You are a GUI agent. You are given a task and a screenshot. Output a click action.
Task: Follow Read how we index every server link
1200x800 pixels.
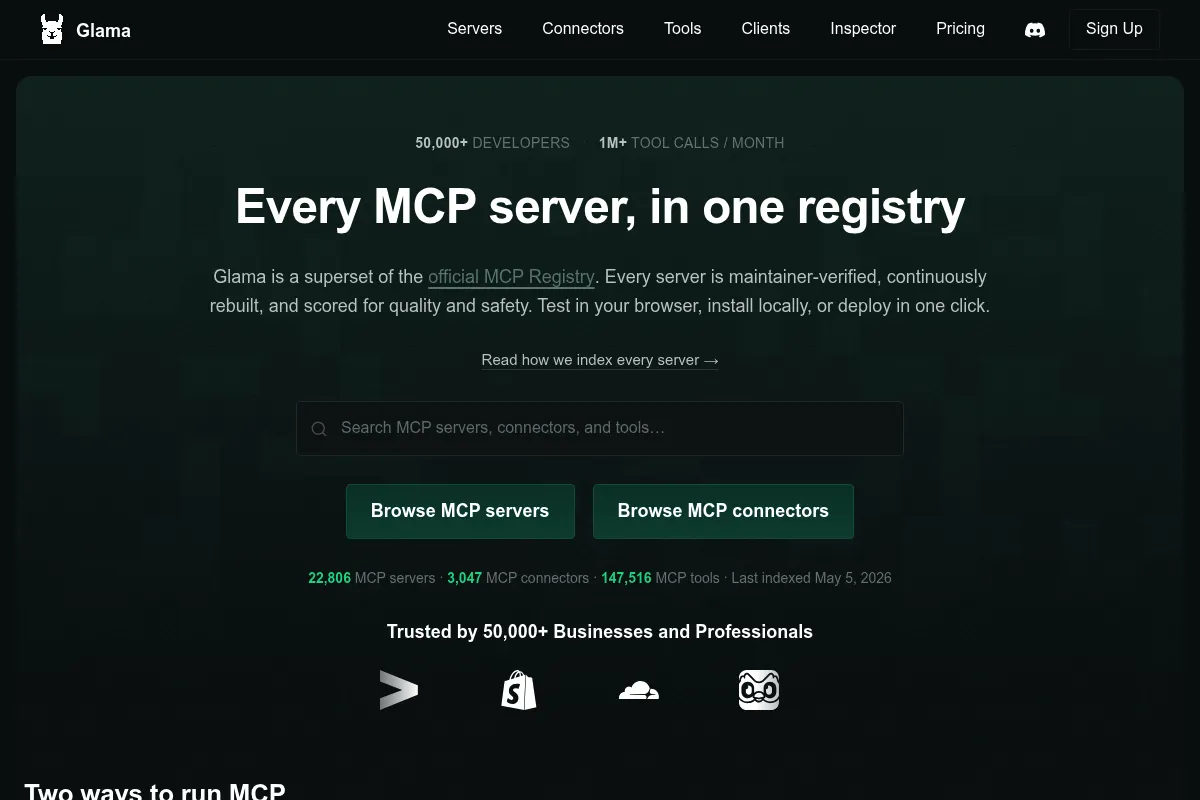(600, 360)
